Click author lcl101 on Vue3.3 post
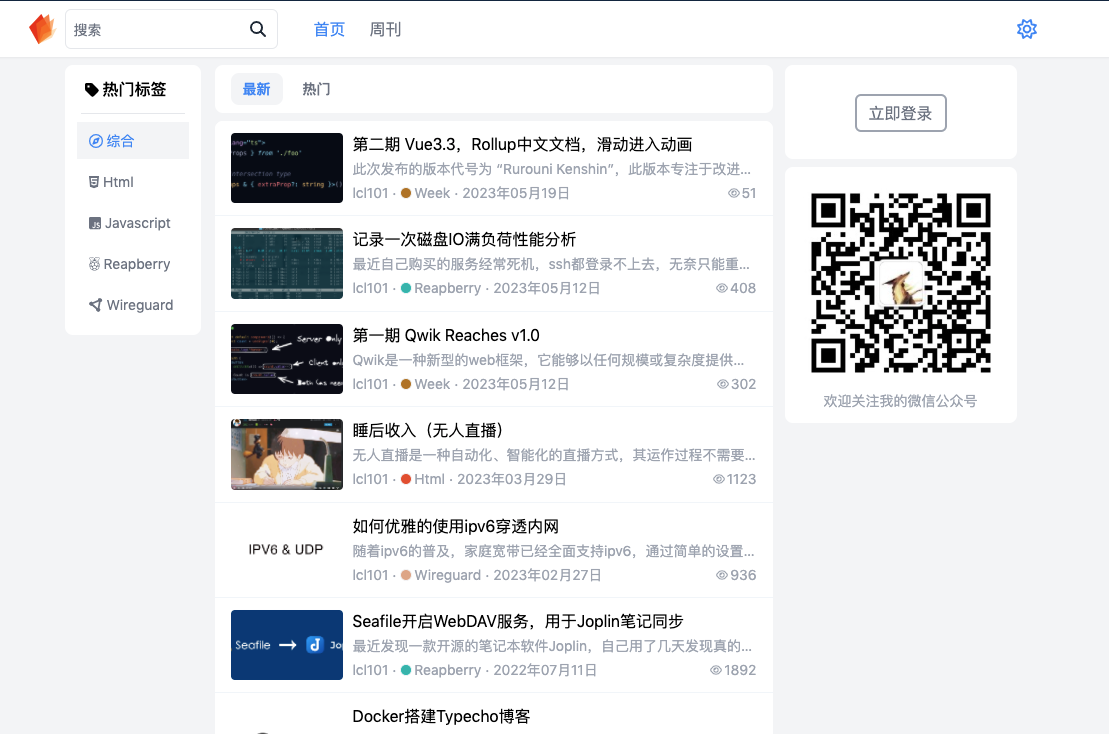The height and width of the screenshot is (734, 1109). click(x=371, y=193)
